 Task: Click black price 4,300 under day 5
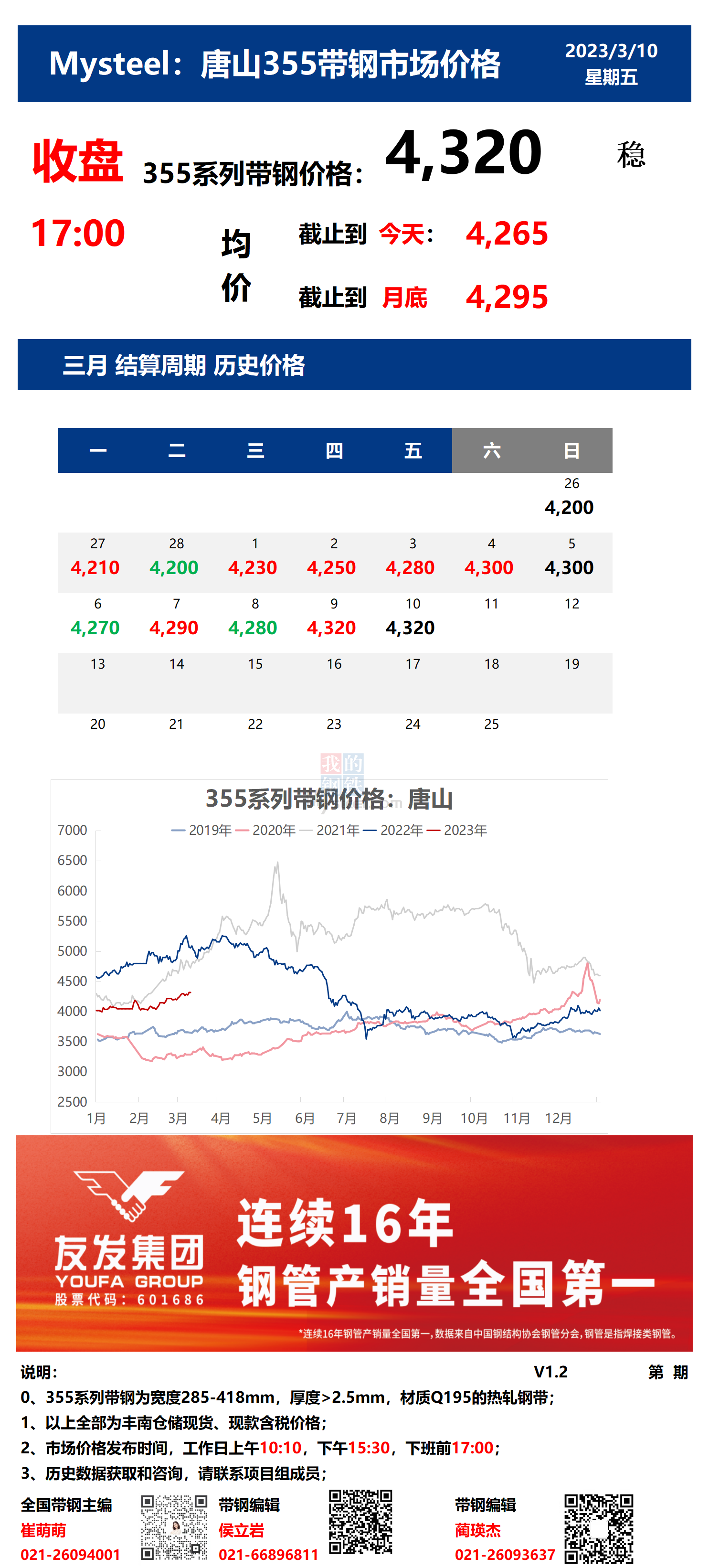point(569,568)
